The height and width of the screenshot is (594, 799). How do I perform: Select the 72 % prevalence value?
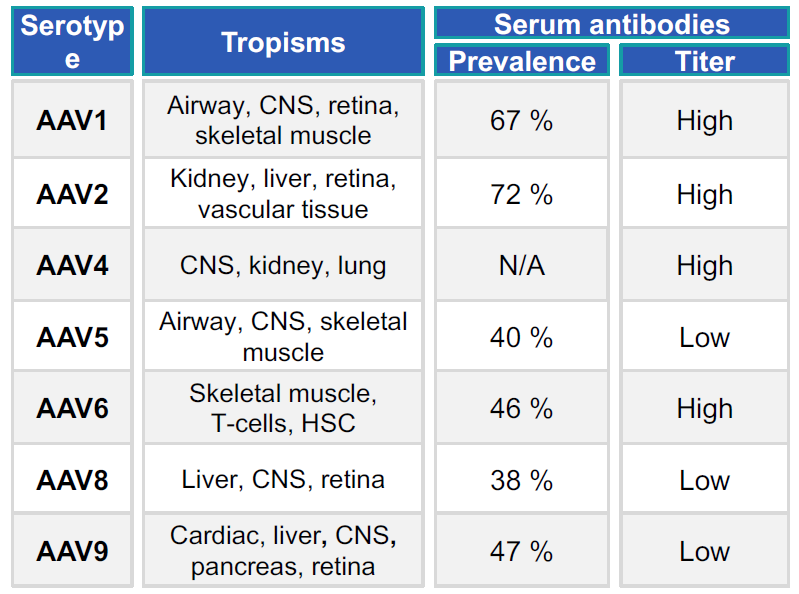[521, 193]
